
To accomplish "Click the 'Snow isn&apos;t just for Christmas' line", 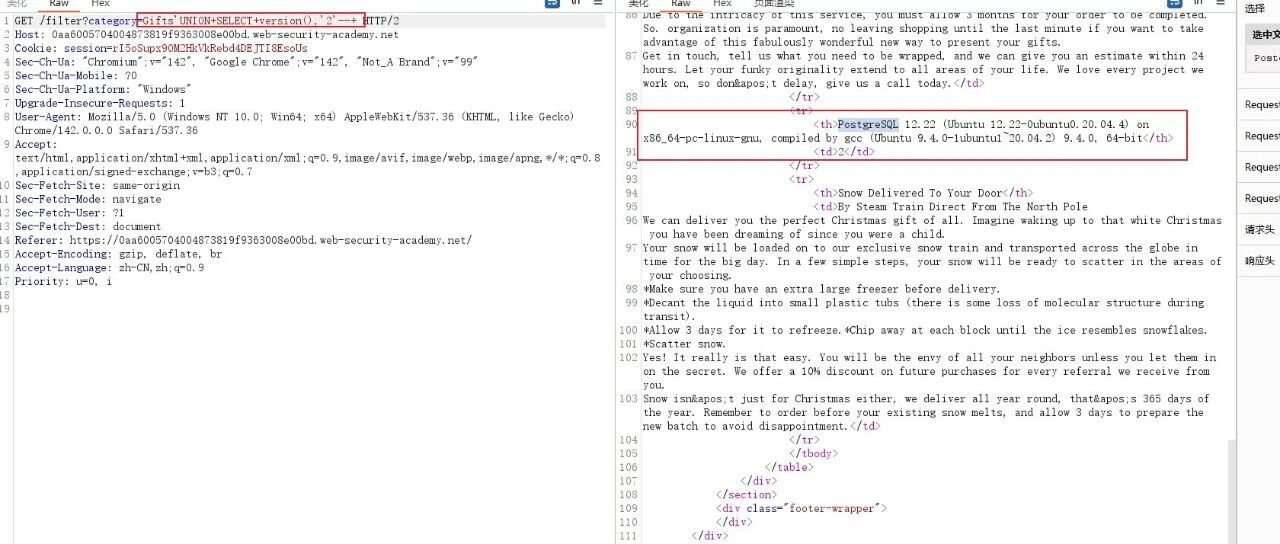I will [926, 412].
